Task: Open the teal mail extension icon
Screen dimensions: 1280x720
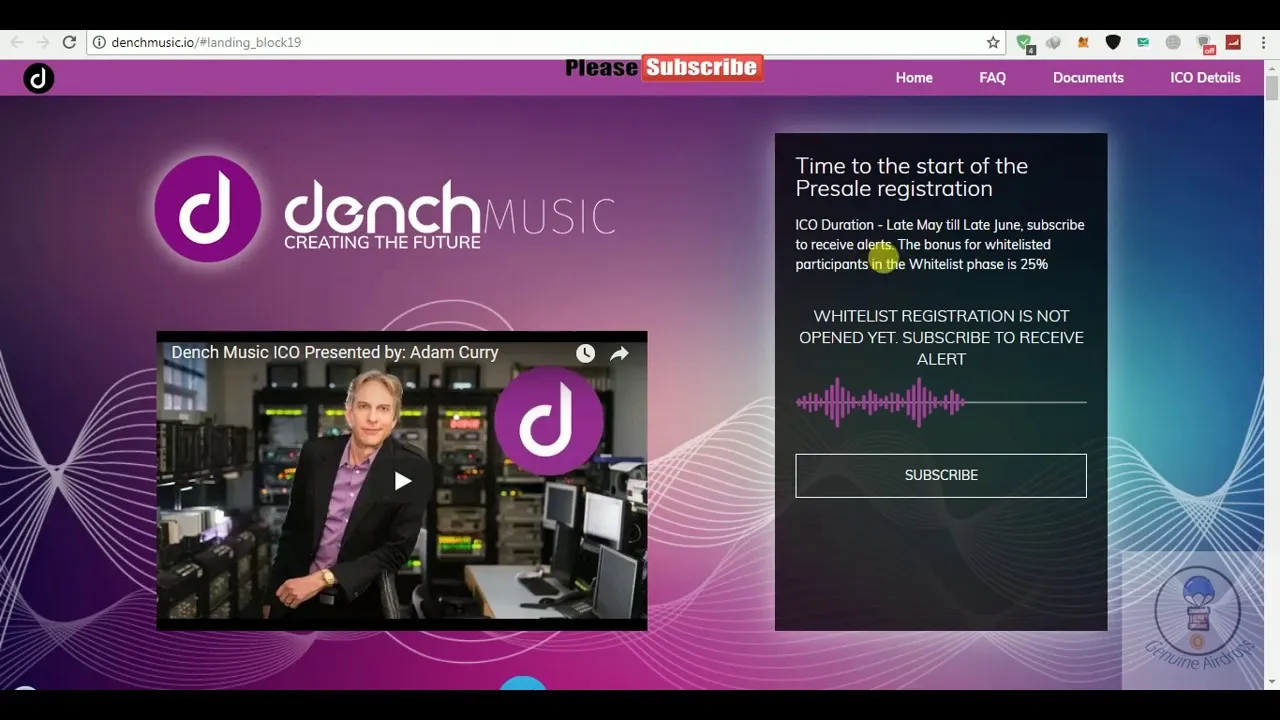Action: tap(1143, 42)
